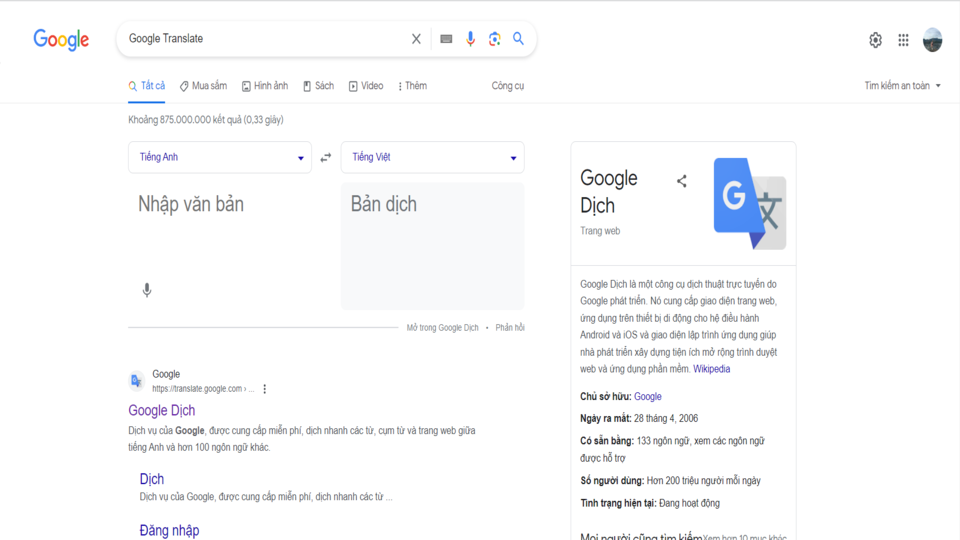
Task: Share Google Dịch knowledge panel
Action: [x=681, y=181]
